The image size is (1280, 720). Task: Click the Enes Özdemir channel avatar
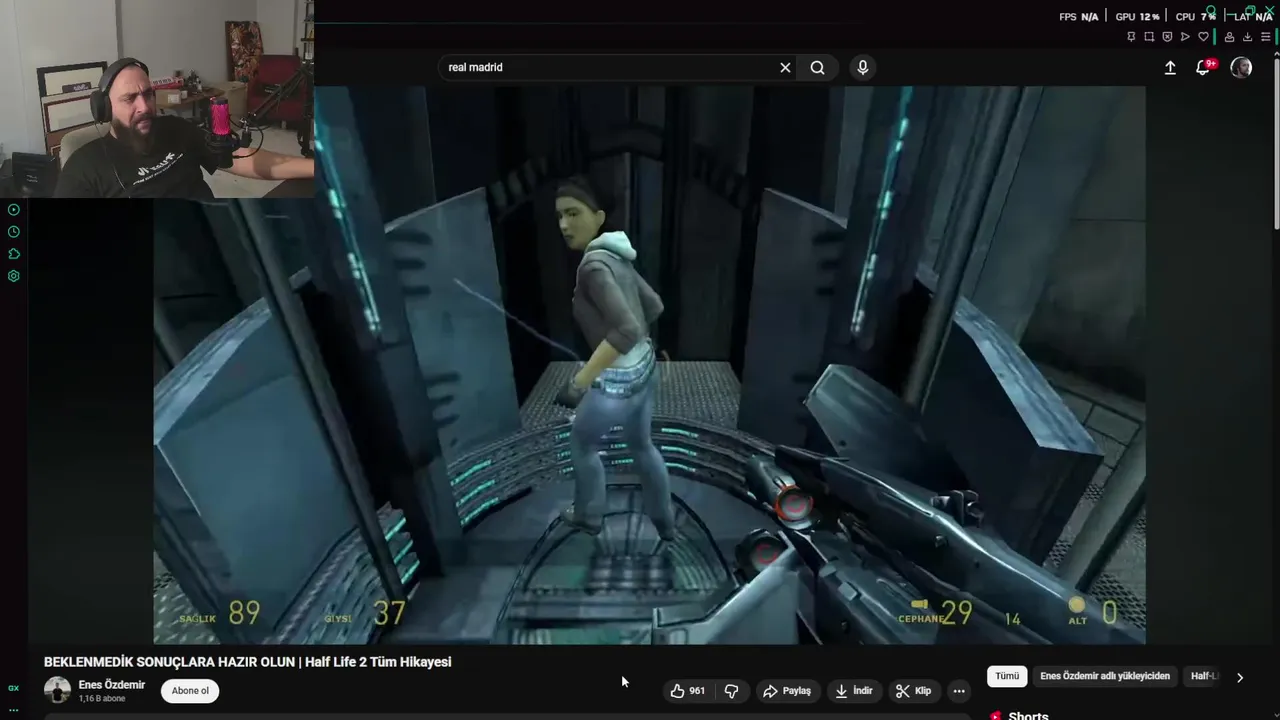(x=57, y=690)
